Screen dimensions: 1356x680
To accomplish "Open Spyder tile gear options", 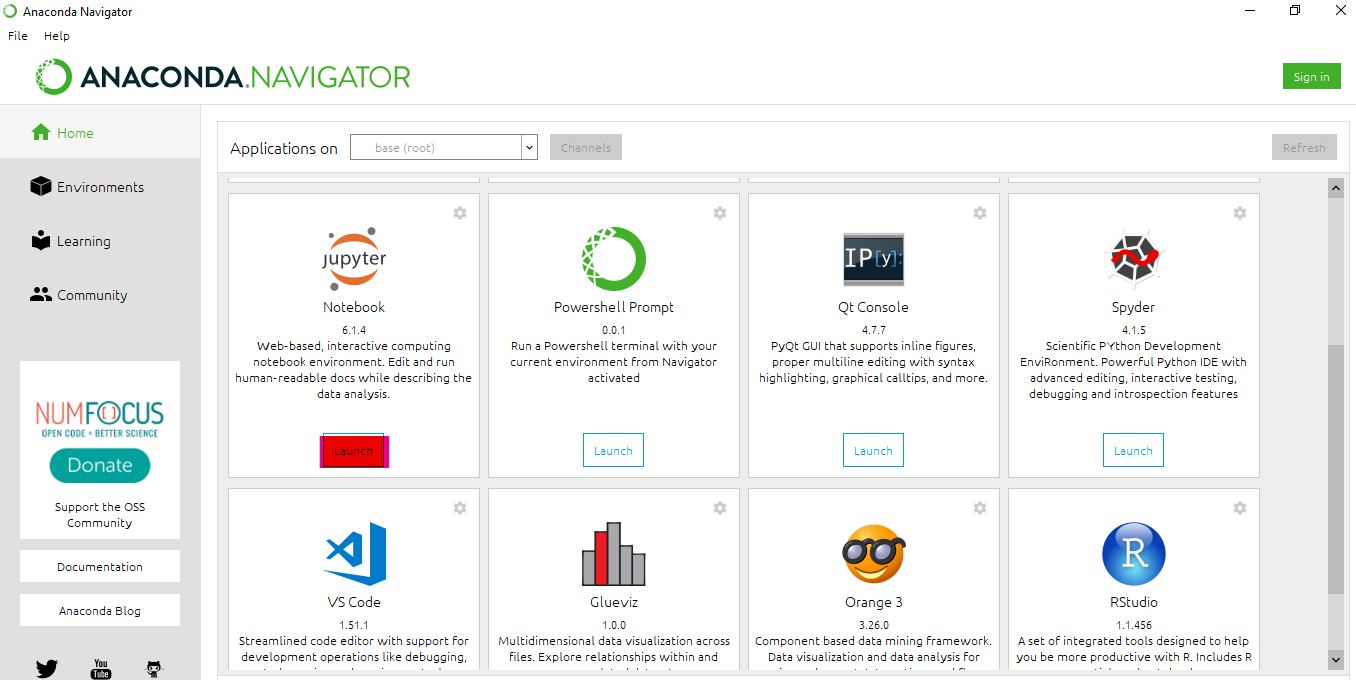I will [x=1240, y=213].
